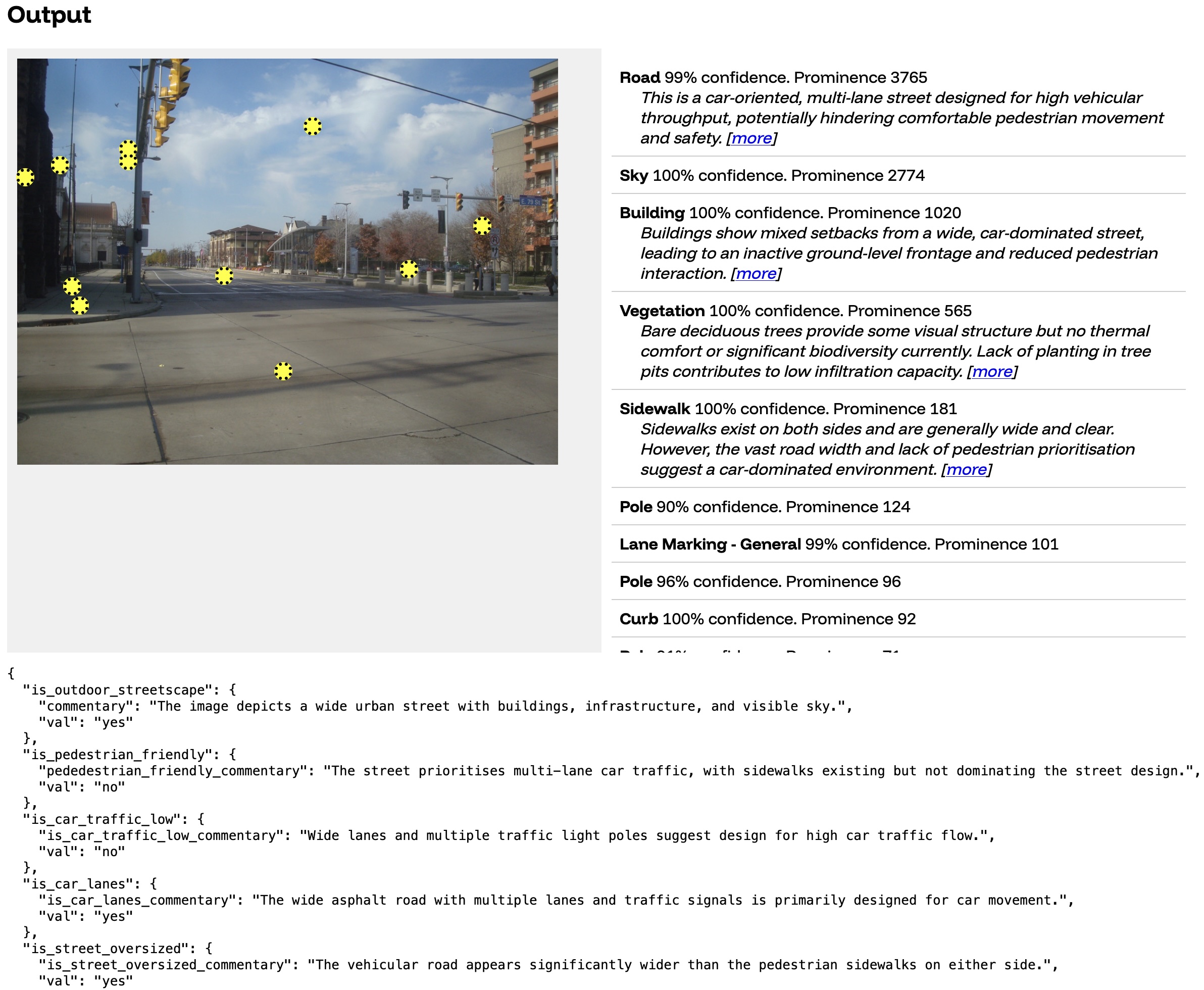1204x990 pixels.
Task: Select Pole 96% confidence Prominence 96 entry
Action: tap(760, 582)
